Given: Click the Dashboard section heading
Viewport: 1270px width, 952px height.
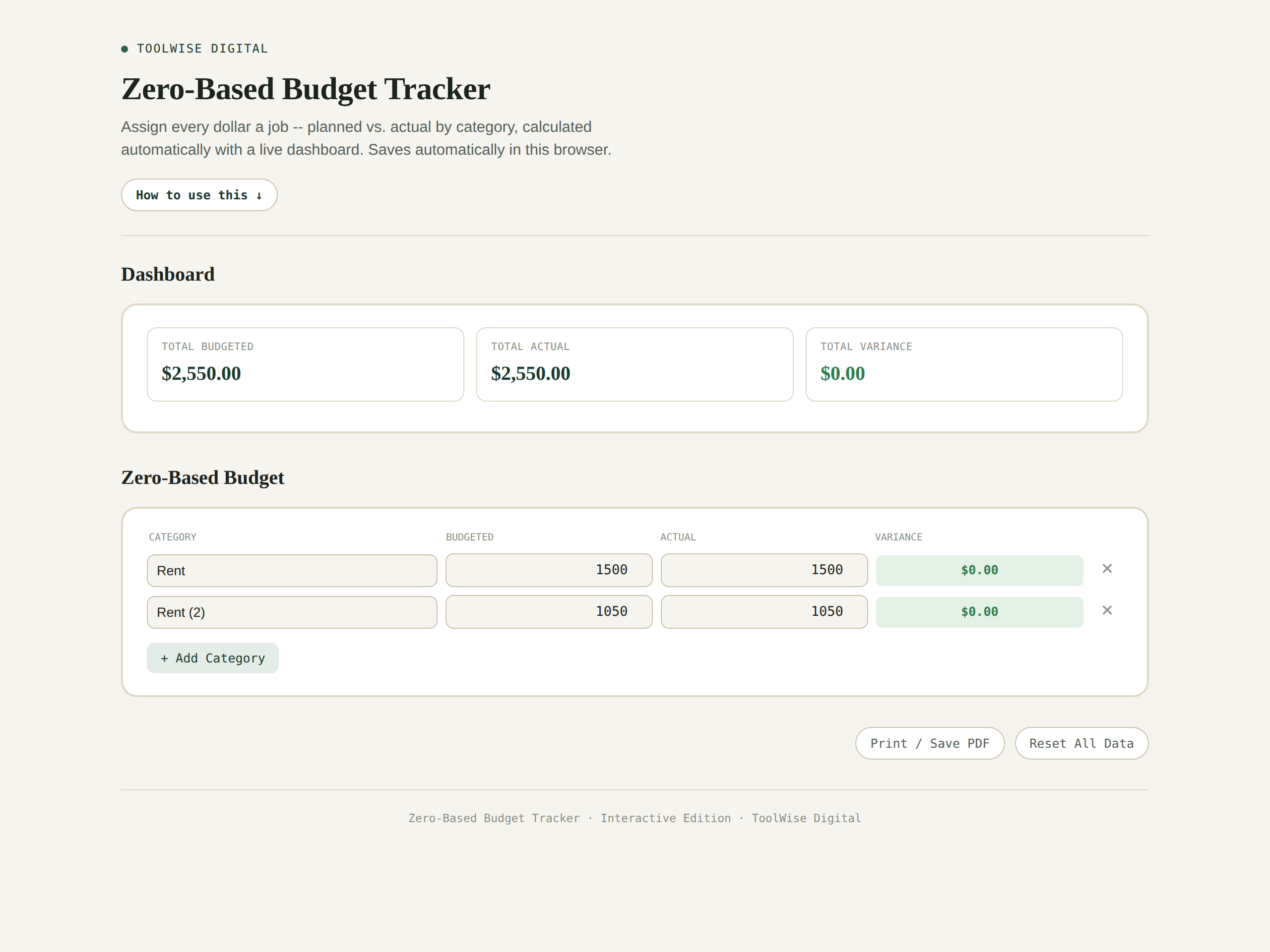Looking at the screenshot, I should pos(168,274).
